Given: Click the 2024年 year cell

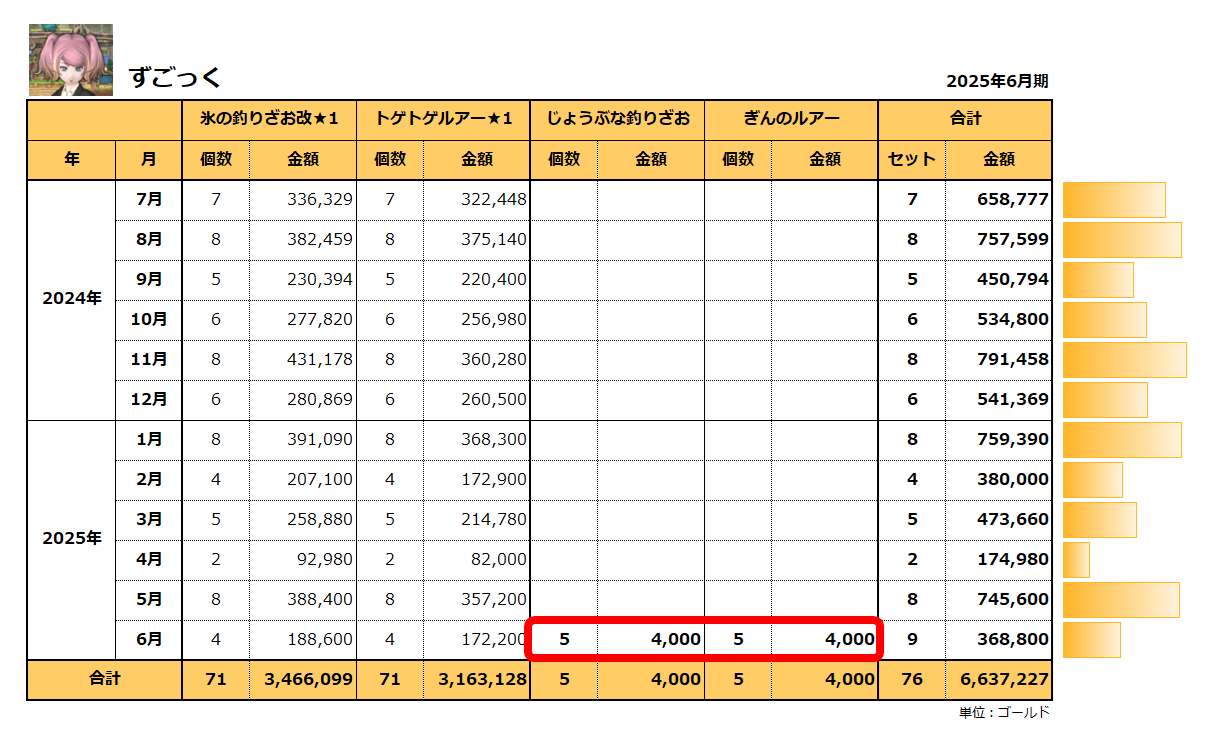Looking at the screenshot, I should (72, 298).
